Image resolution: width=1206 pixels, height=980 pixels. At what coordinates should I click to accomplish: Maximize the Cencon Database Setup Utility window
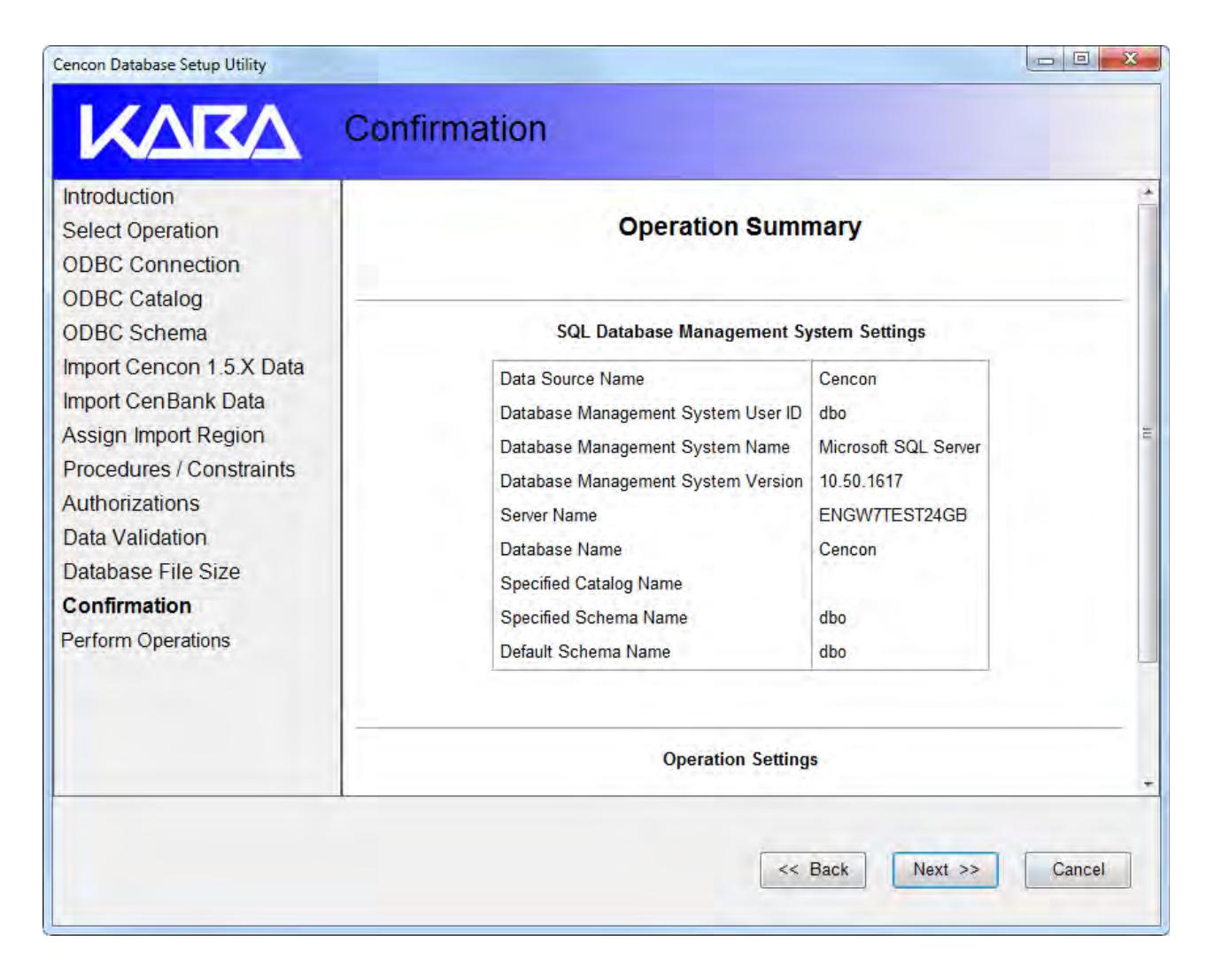[1081, 60]
